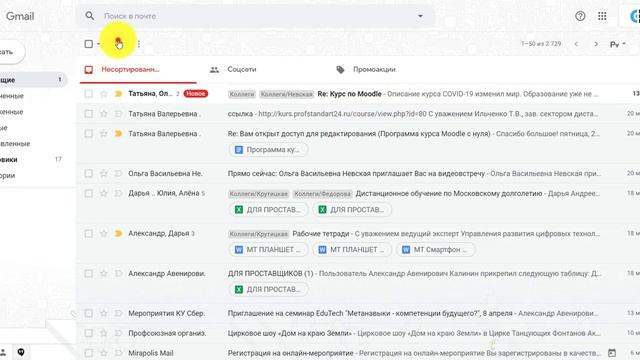Click the calendar event icon on Mirapolis email
Viewport: 640px width, 360px height.
(611, 353)
